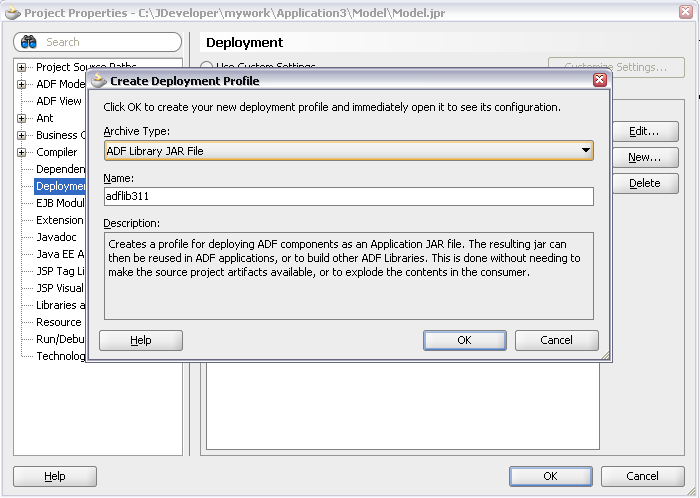Select the Use Custom Settings radio button
The width and height of the screenshot is (700, 498).
pyautogui.click(x=207, y=67)
